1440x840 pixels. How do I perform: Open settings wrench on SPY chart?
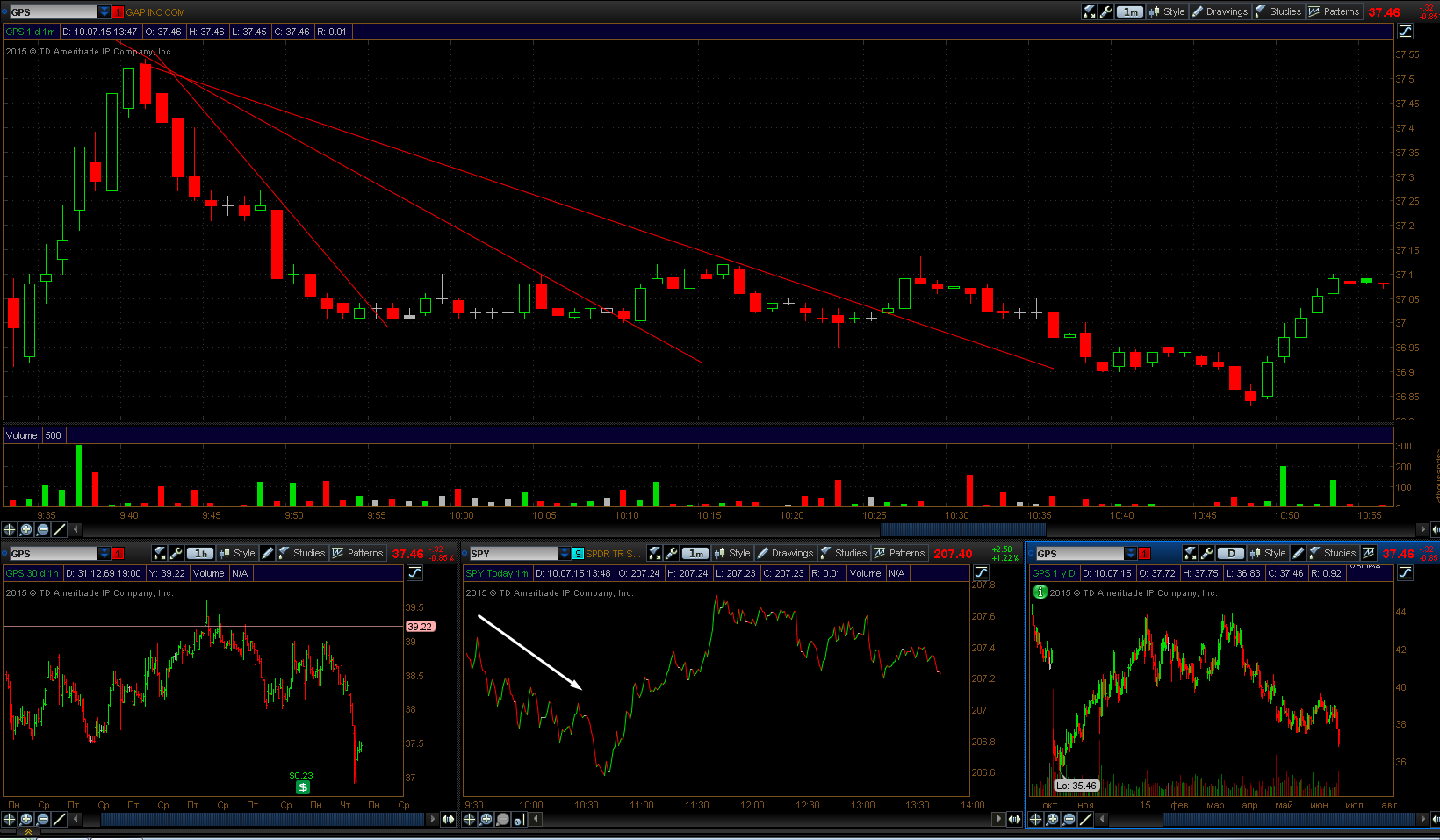point(672,553)
